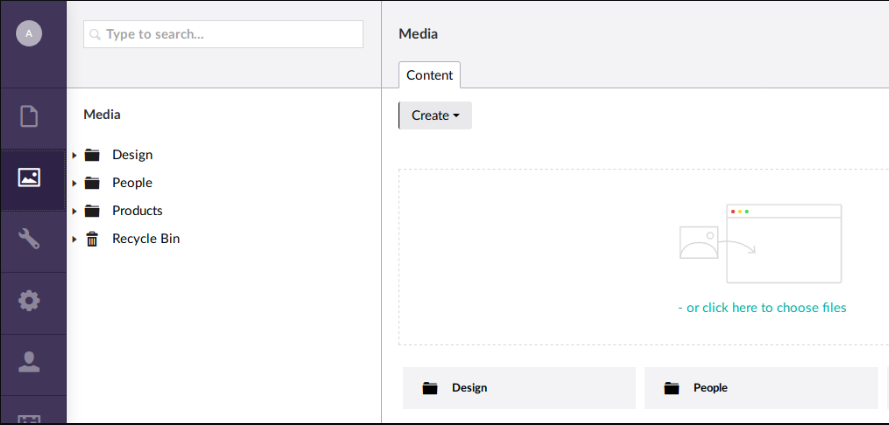Select the Media section image icon
The width and height of the screenshot is (889, 425).
(x=29, y=178)
